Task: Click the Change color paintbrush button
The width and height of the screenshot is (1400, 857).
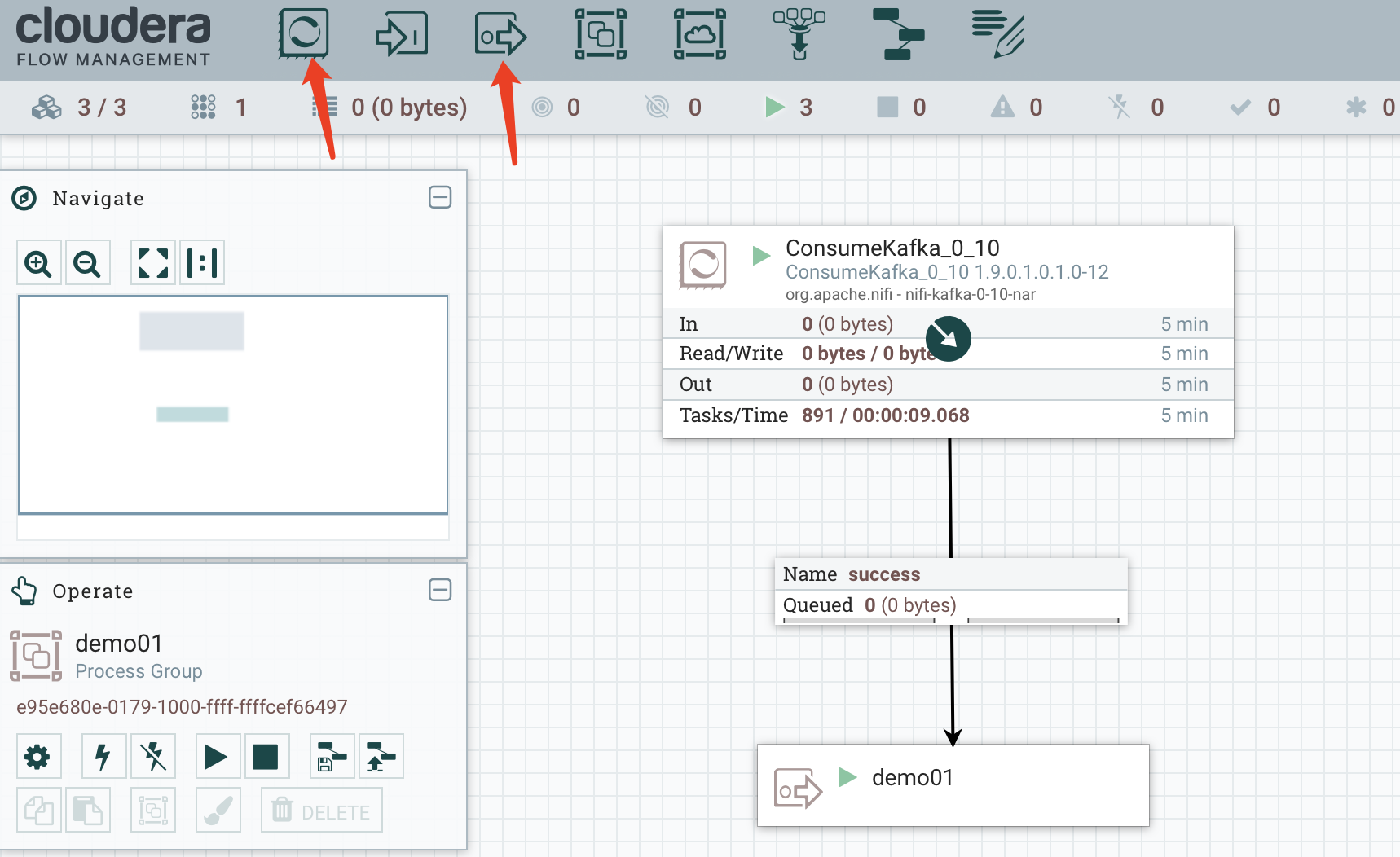Action: (218, 811)
